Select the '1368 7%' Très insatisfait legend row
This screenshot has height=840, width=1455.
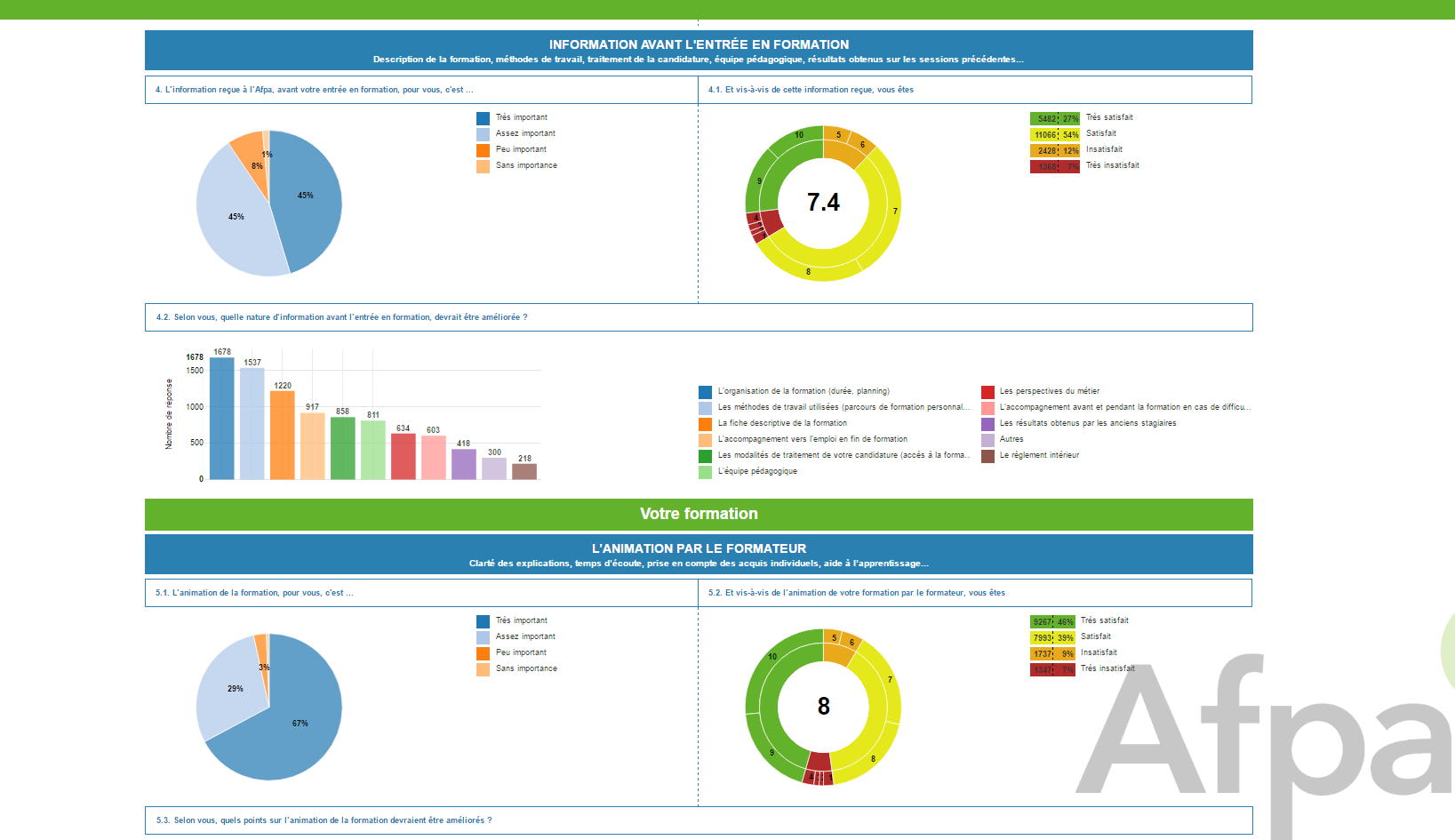[x=1084, y=166]
